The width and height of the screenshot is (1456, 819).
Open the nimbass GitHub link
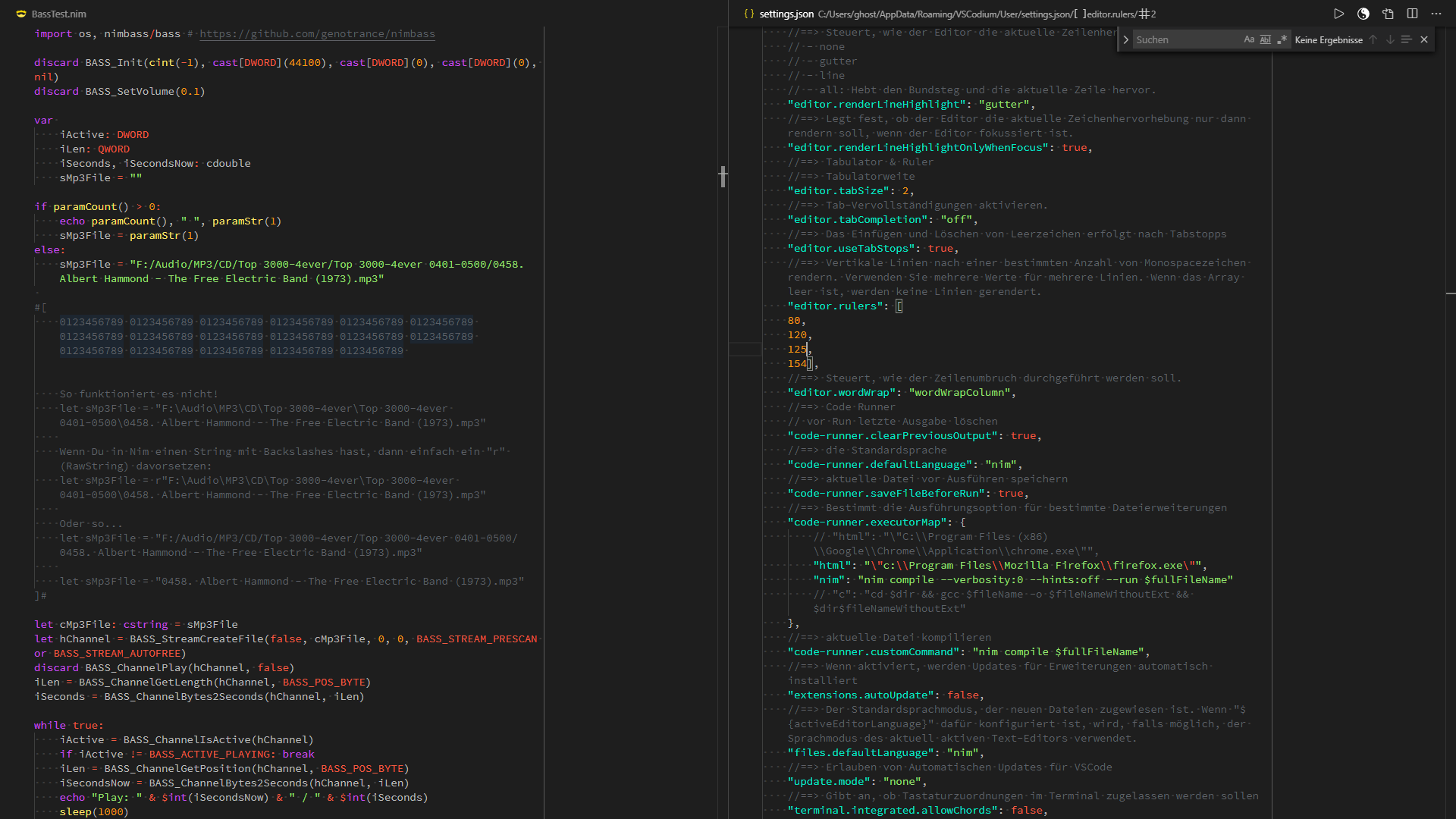click(317, 34)
